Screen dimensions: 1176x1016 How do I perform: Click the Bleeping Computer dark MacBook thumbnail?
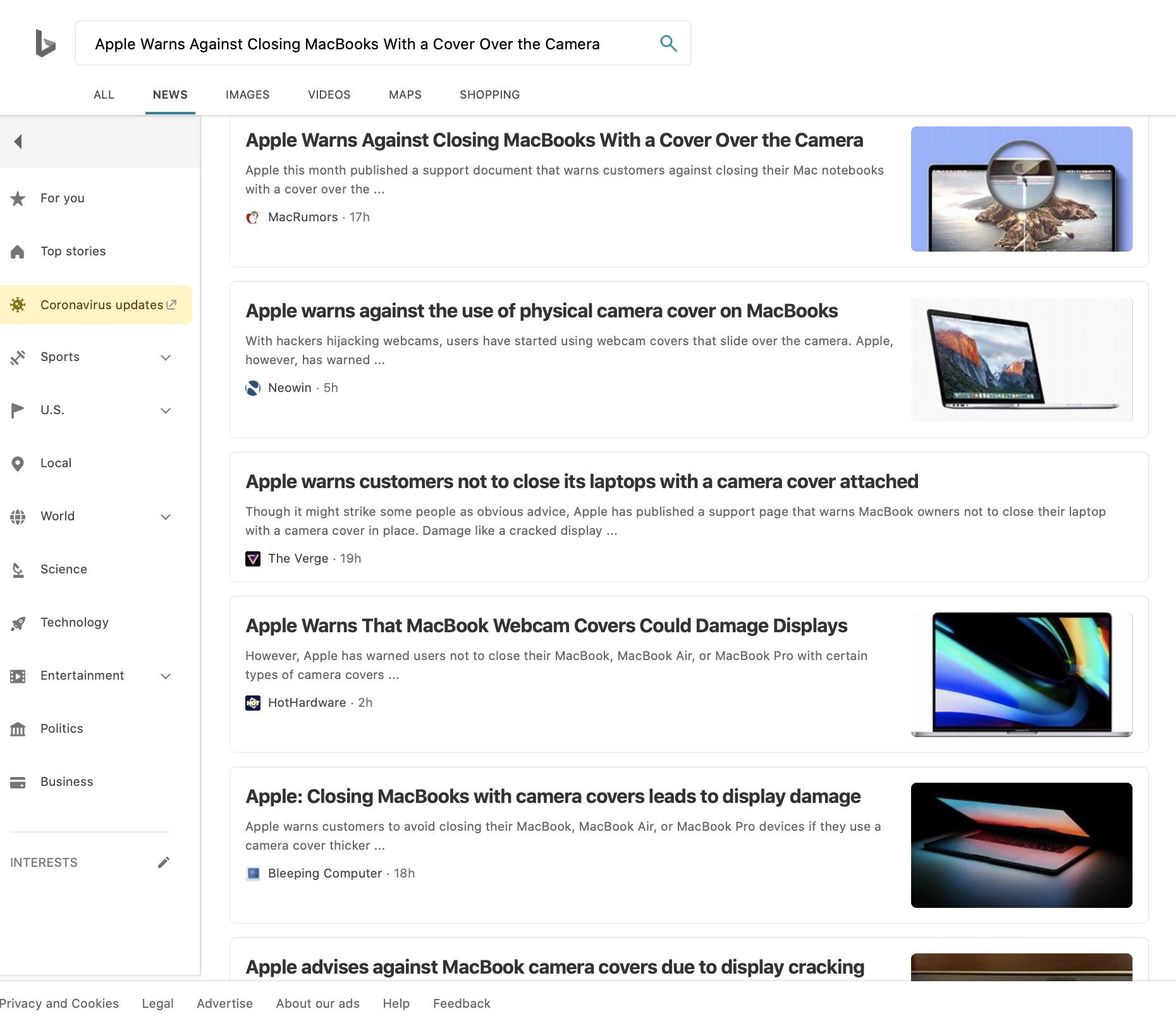point(1021,845)
